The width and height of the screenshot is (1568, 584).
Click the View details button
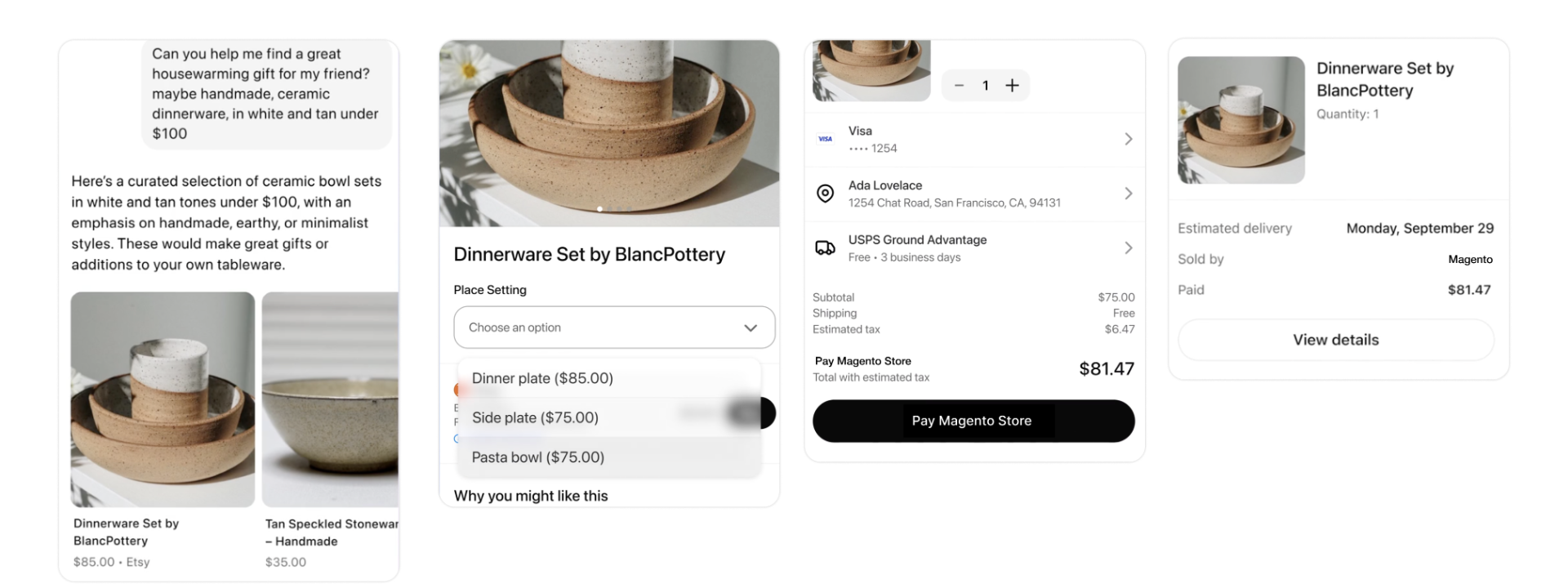click(x=1335, y=340)
